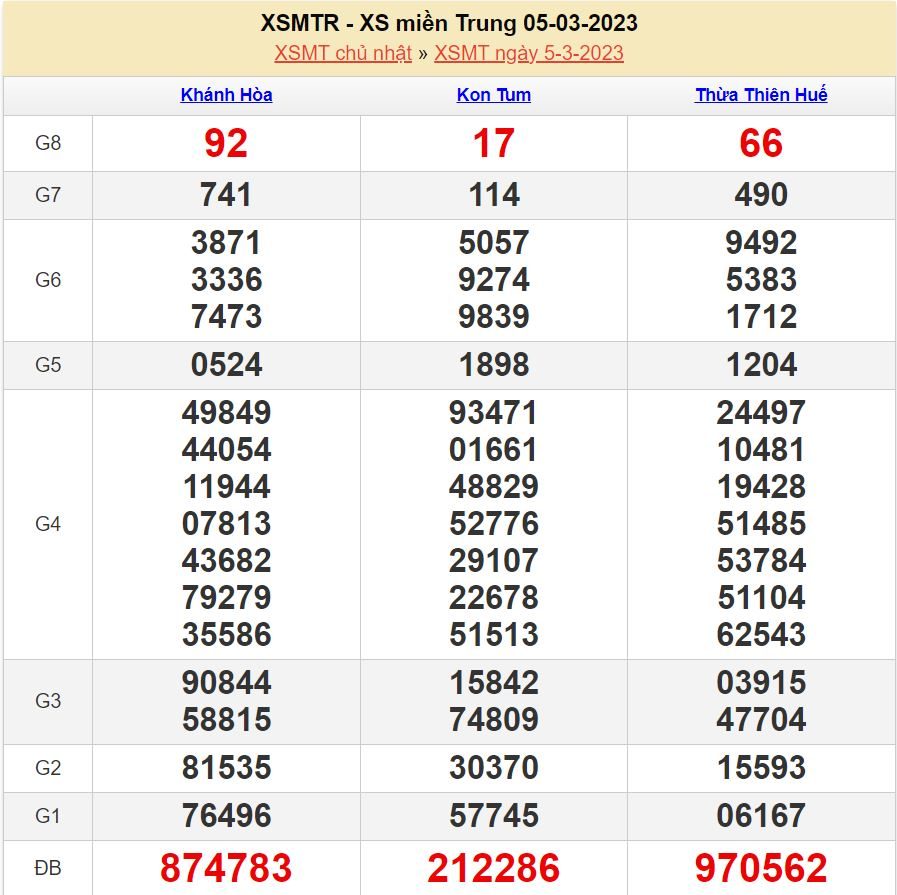Click the G3 number 74809
This screenshot has height=895, width=897.
pos(494,719)
